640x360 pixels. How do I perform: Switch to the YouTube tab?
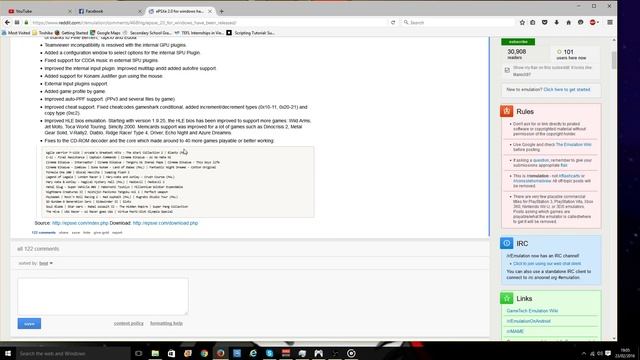39,11
